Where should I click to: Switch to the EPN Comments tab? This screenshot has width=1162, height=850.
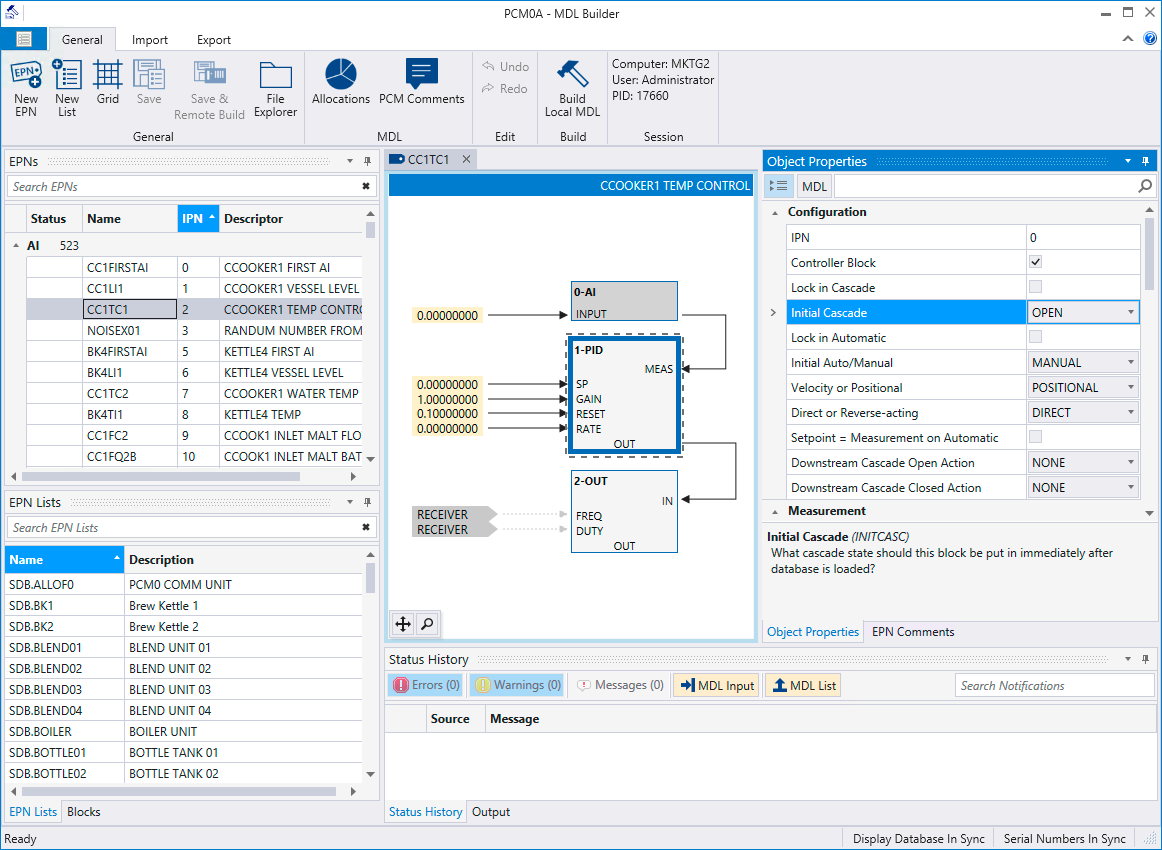(x=912, y=632)
